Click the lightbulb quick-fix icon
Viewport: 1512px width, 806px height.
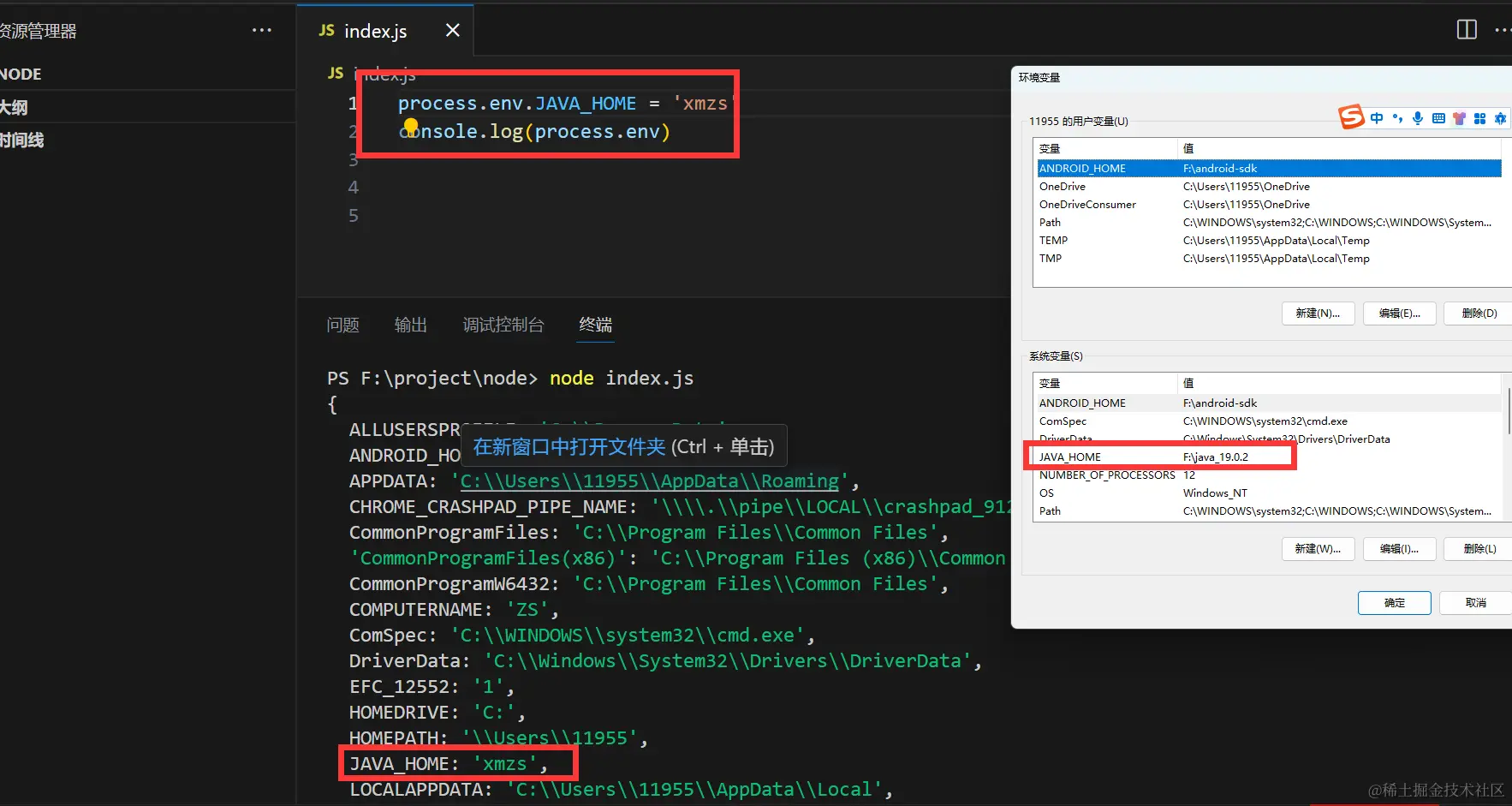tap(411, 128)
